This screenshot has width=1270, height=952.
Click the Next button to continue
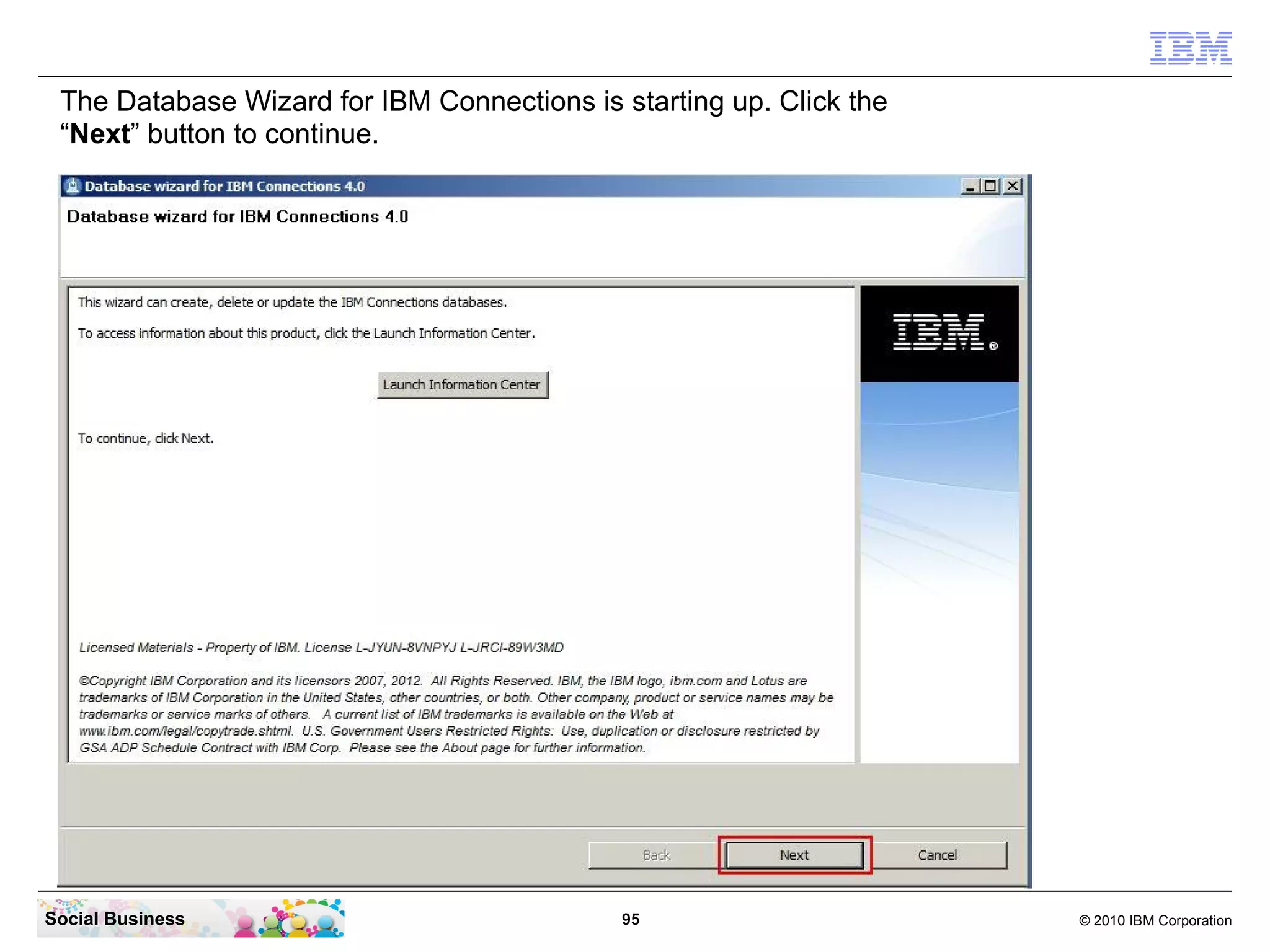pos(794,855)
